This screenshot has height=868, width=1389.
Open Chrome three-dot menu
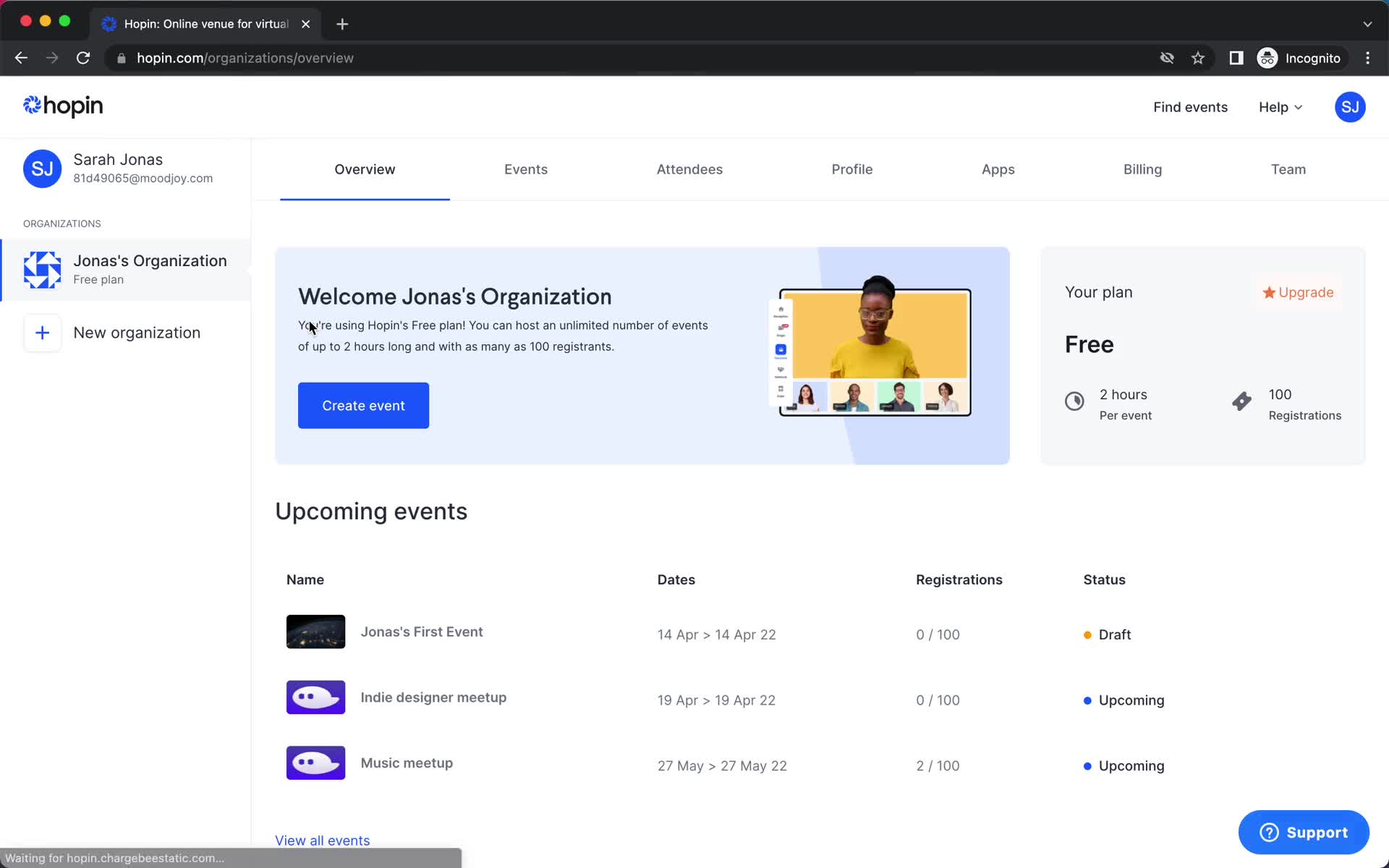pyautogui.click(x=1367, y=58)
